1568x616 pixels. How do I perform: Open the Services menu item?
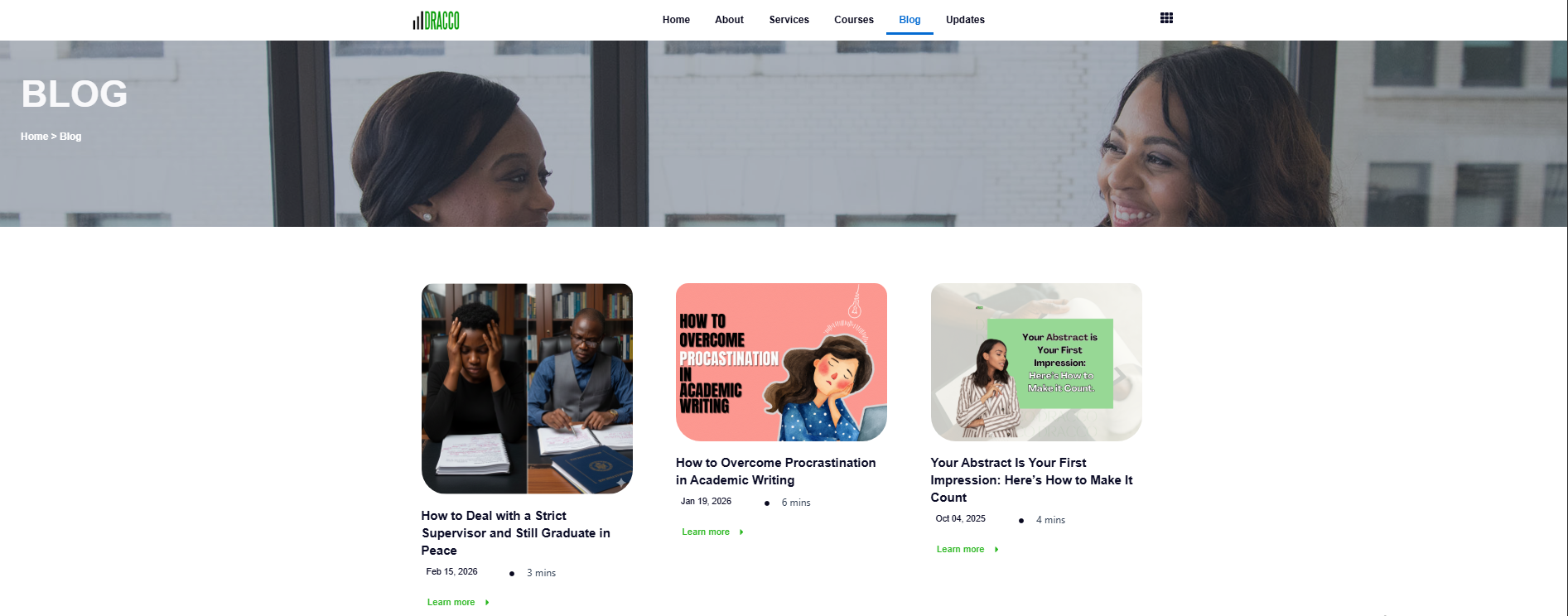point(789,20)
